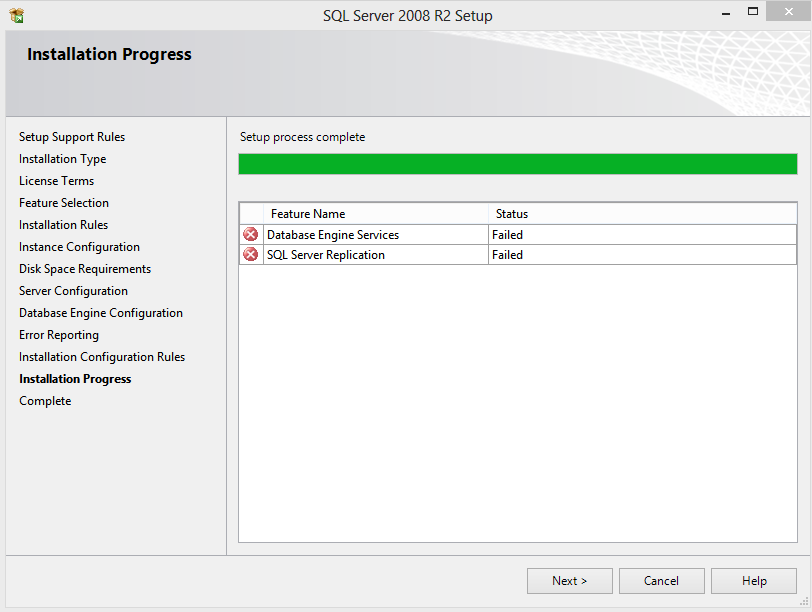Click the Status column header
812x612 pixels.
click(642, 214)
